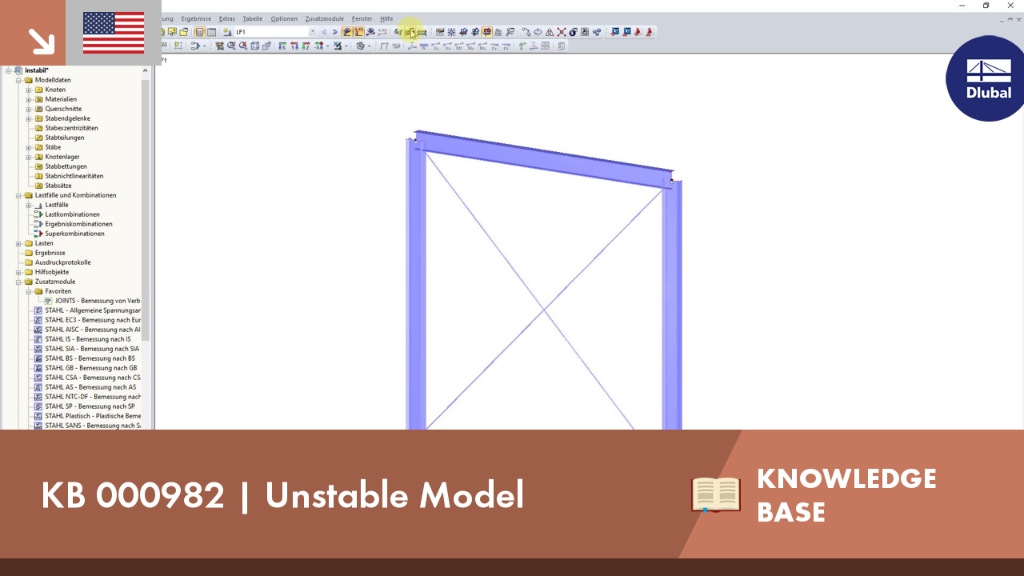1024x576 pixels.
Task: Select Lastkombinationen in the navigator
Action: 72,214
